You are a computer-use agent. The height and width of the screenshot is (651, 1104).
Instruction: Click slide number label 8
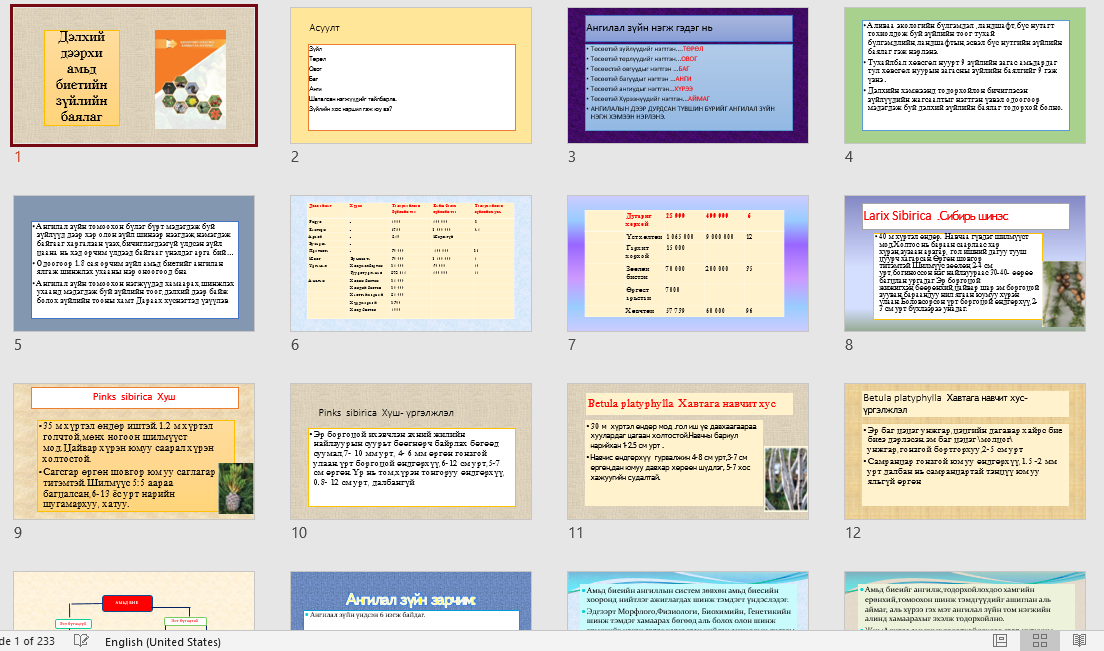pos(848,345)
